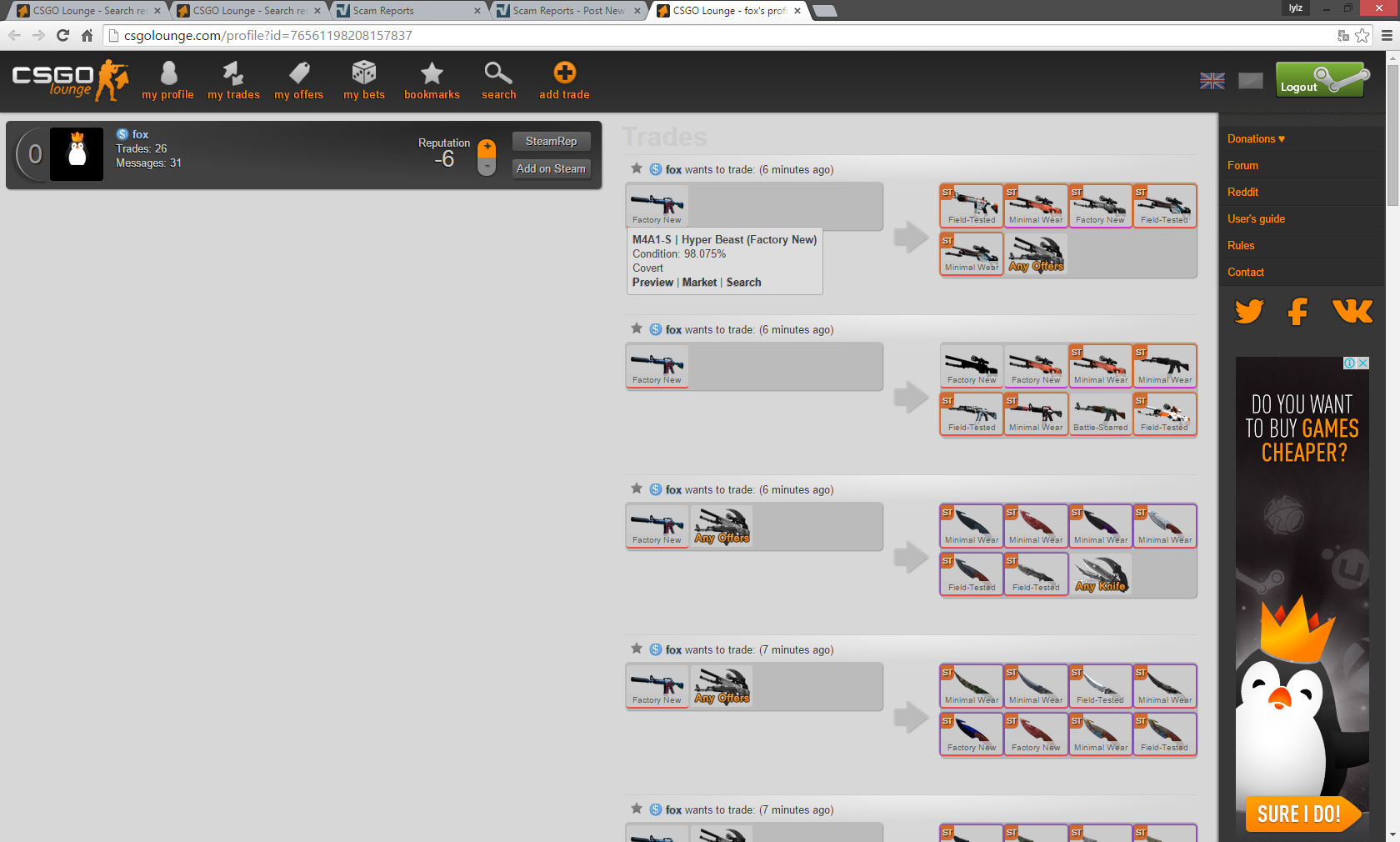Select the UK flag language option
The image size is (1400, 842).
tap(1212, 81)
